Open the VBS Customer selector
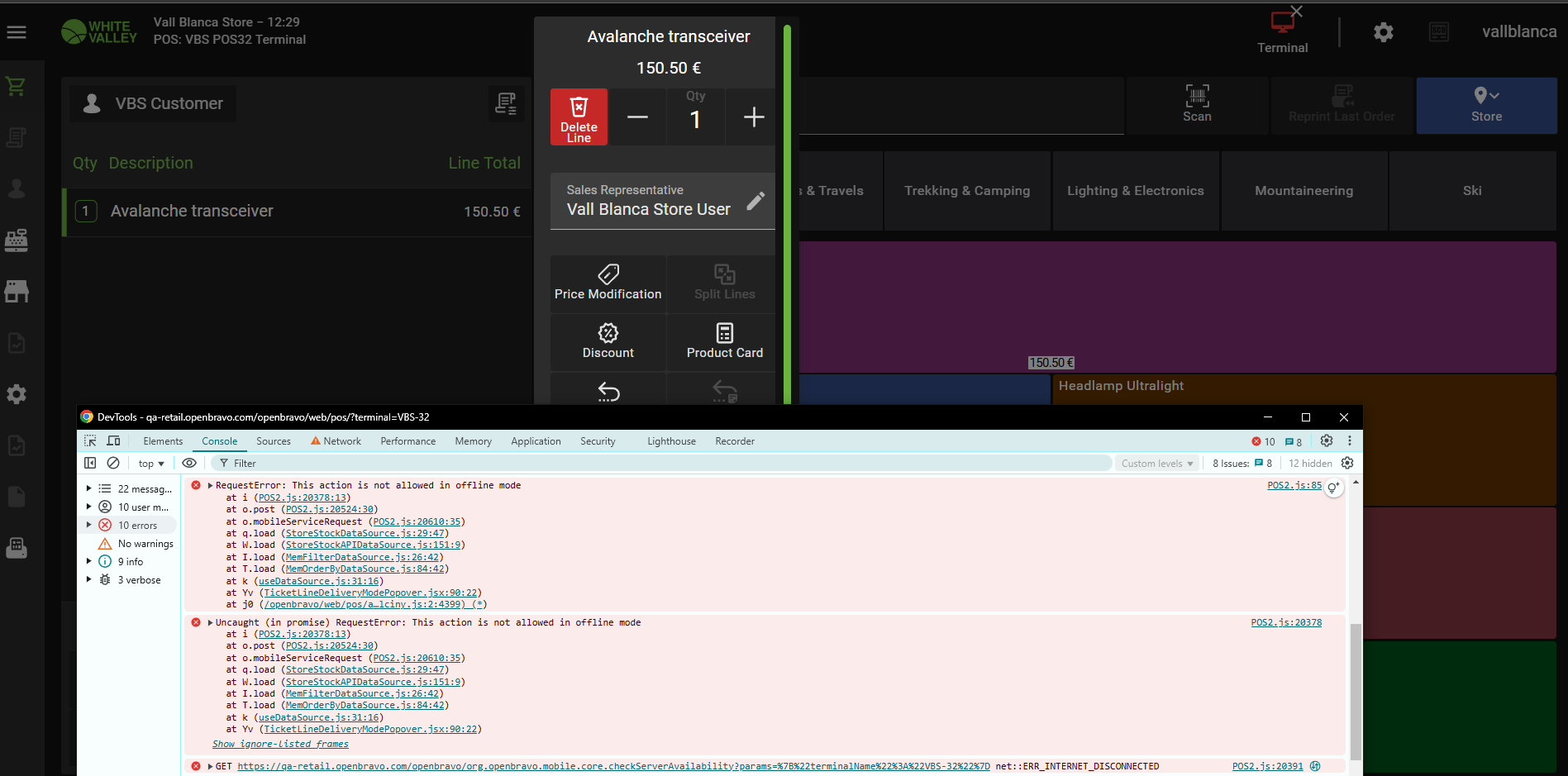 pos(153,103)
